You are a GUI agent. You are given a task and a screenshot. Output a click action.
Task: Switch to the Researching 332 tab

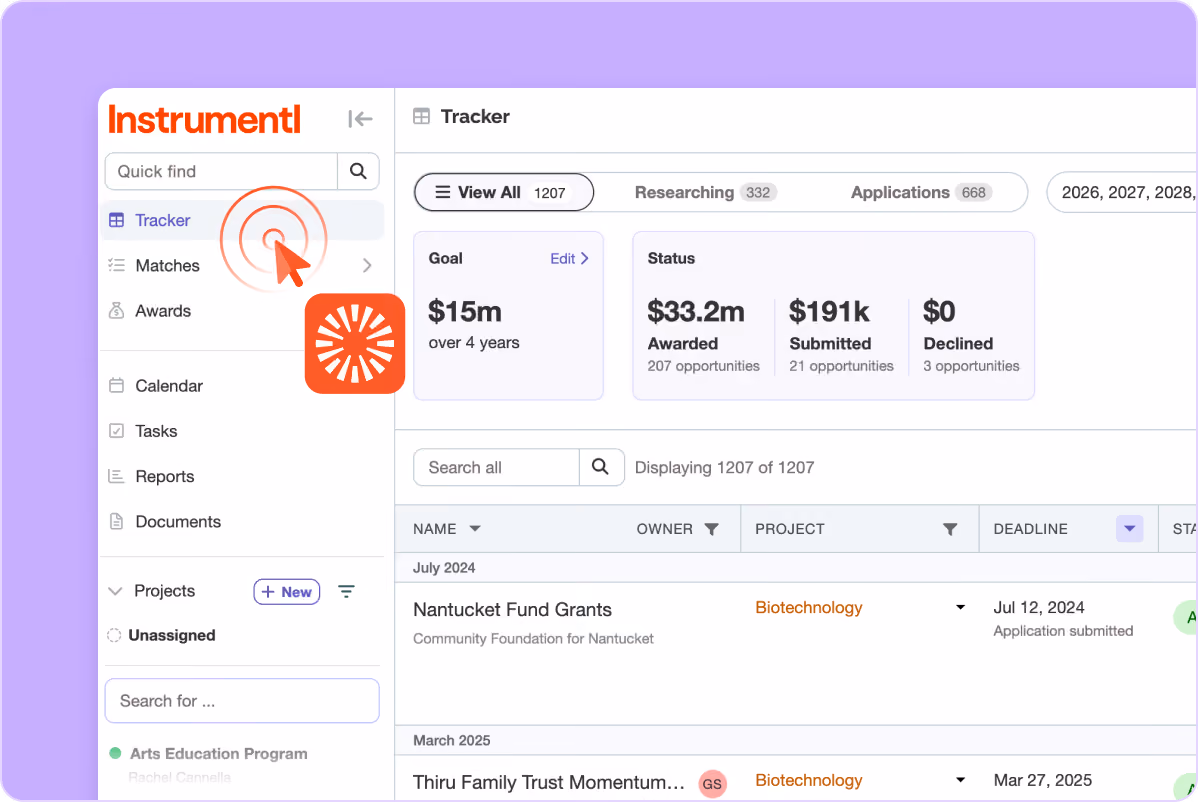pos(705,192)
